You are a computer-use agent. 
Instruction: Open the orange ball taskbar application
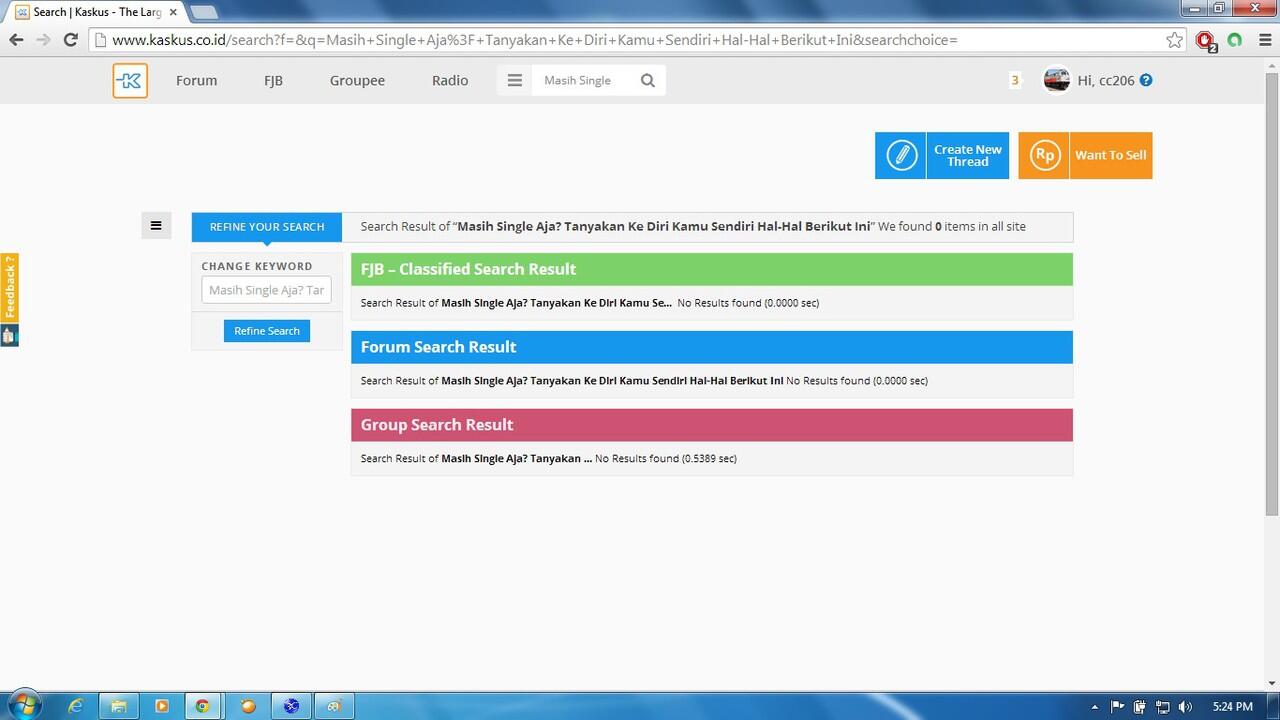tap(248, 706)
